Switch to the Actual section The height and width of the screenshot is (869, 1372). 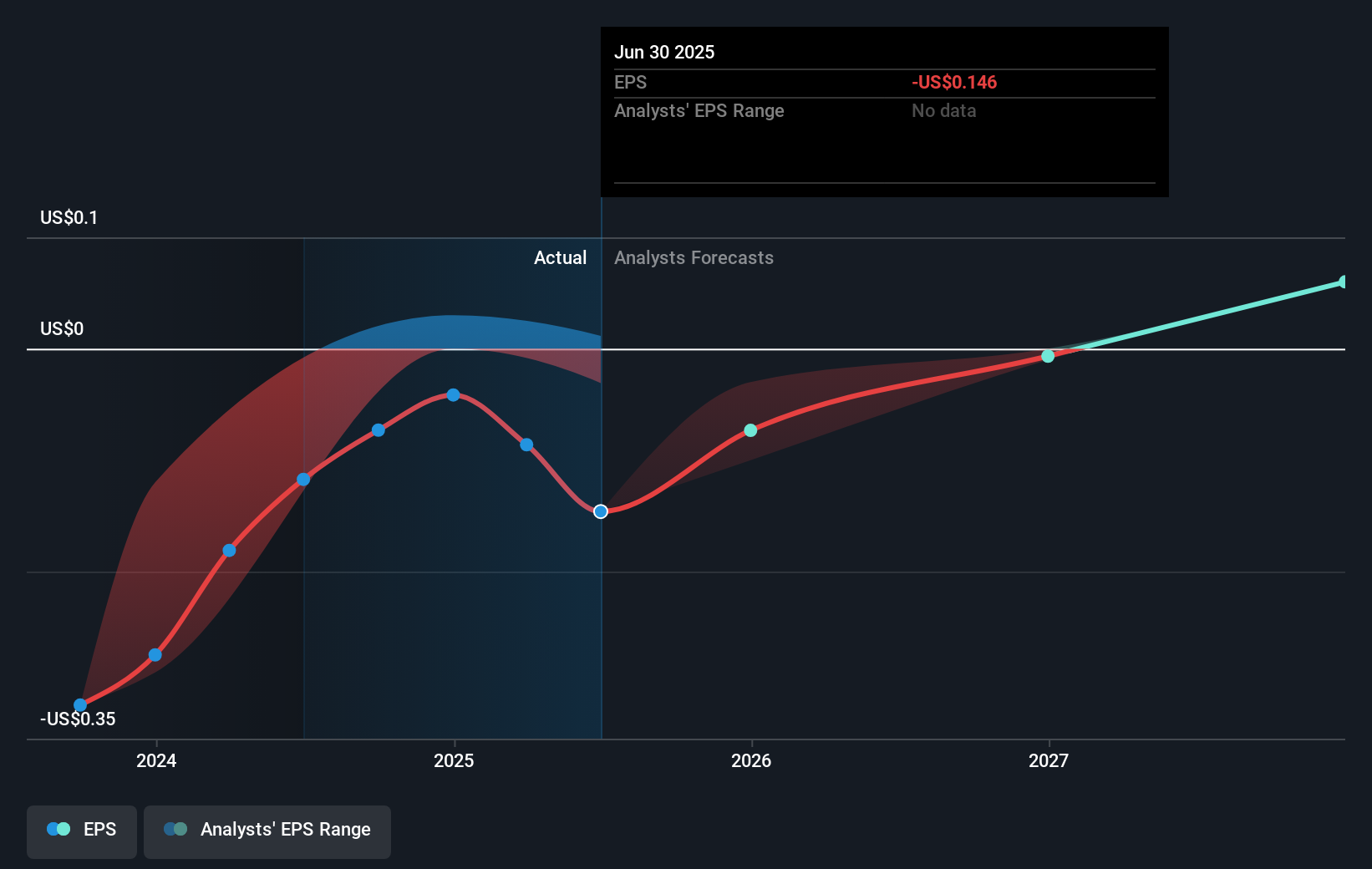[560, 258]
